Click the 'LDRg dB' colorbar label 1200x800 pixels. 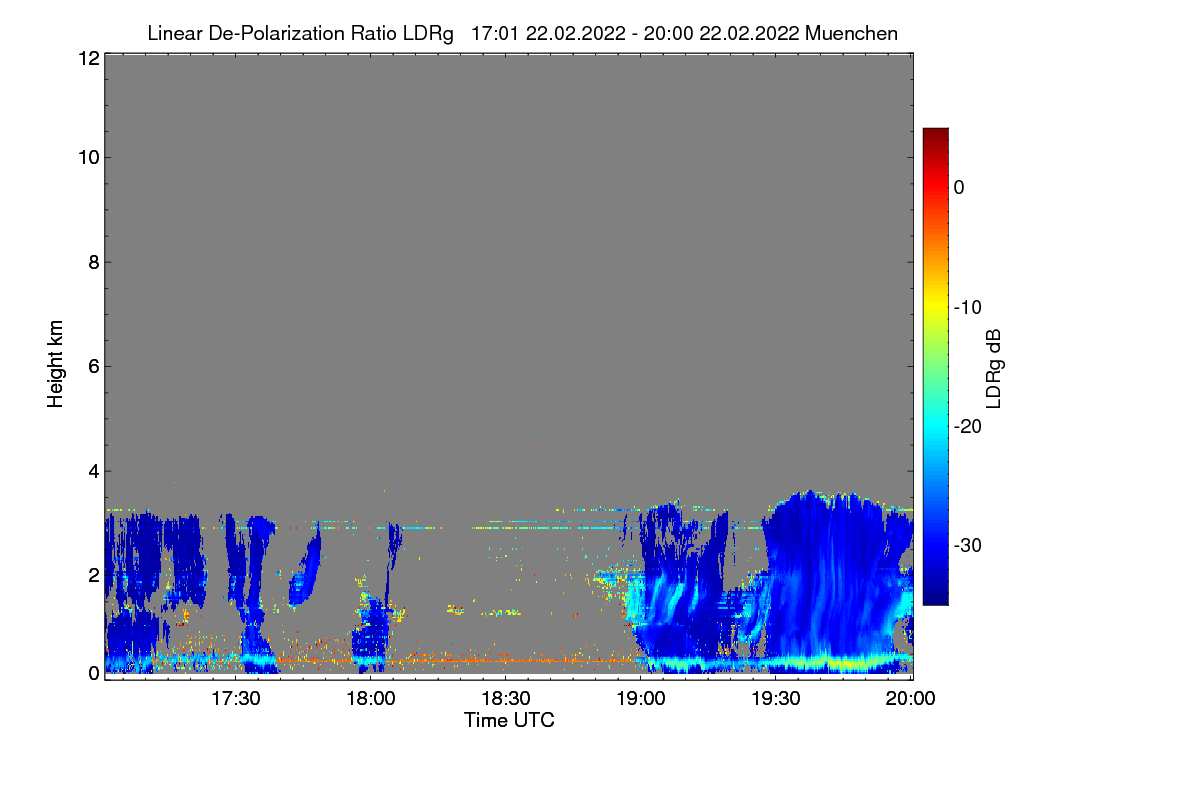tap(994, 367)
